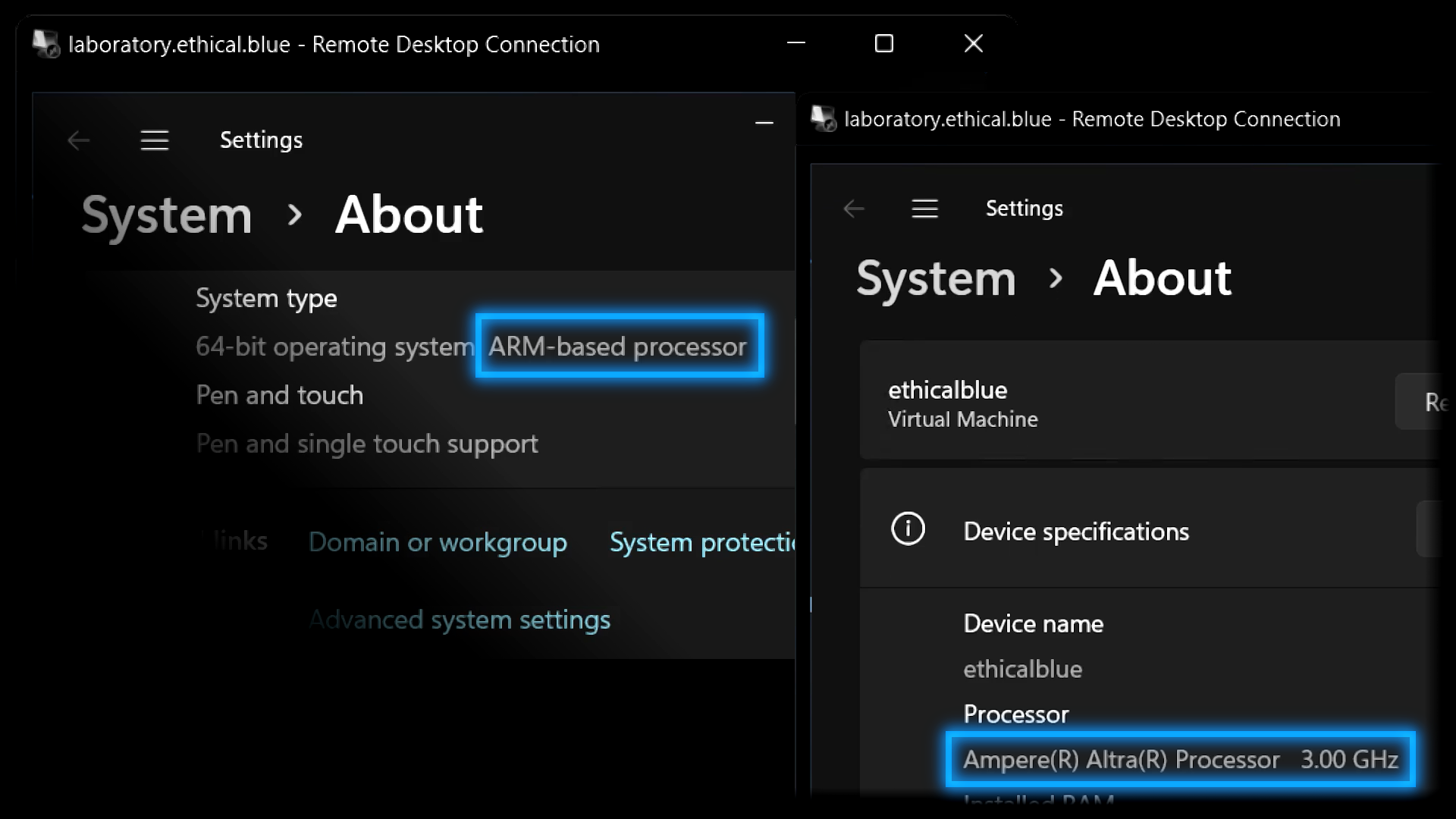Viewport: 1456px width, 819px height.
Task: Open hamburger menu in left Settings window
Action: click(x=155, y=140)
